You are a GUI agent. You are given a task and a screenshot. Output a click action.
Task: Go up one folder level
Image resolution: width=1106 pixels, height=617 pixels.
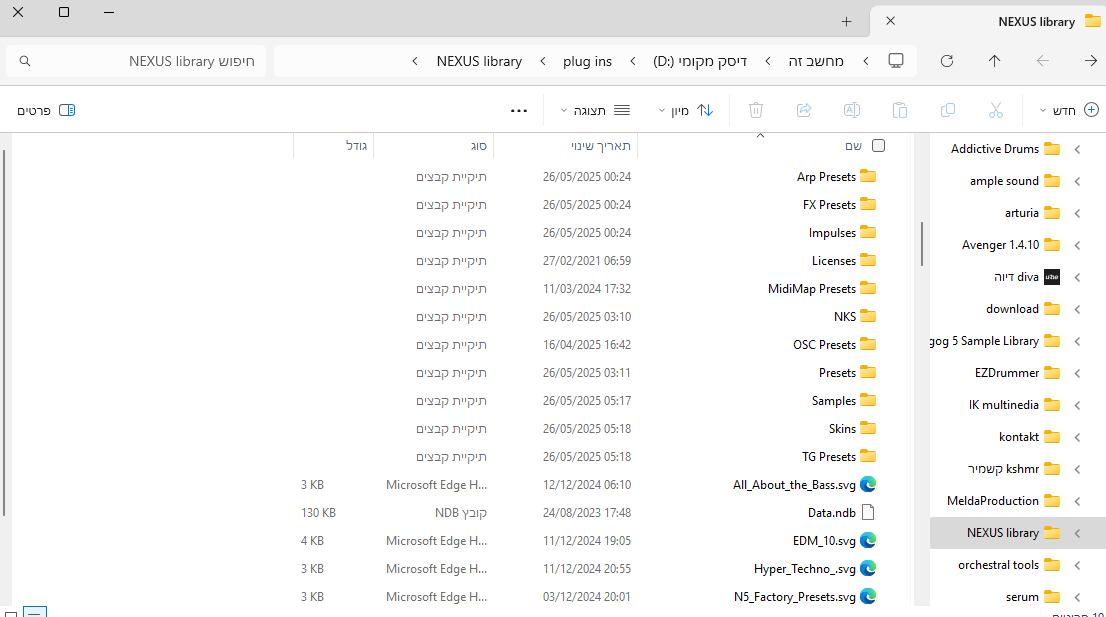[995, 61]
